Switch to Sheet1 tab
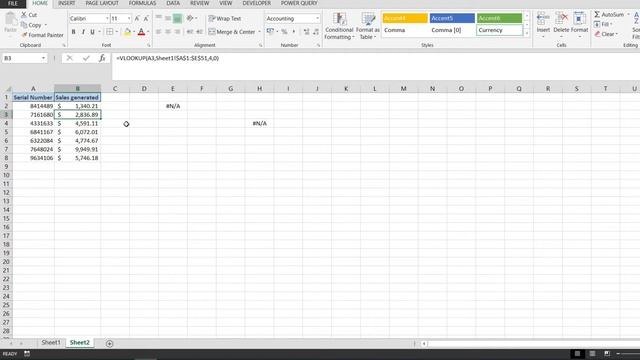This screenshot has width=640, height=360. pos(51,342)
